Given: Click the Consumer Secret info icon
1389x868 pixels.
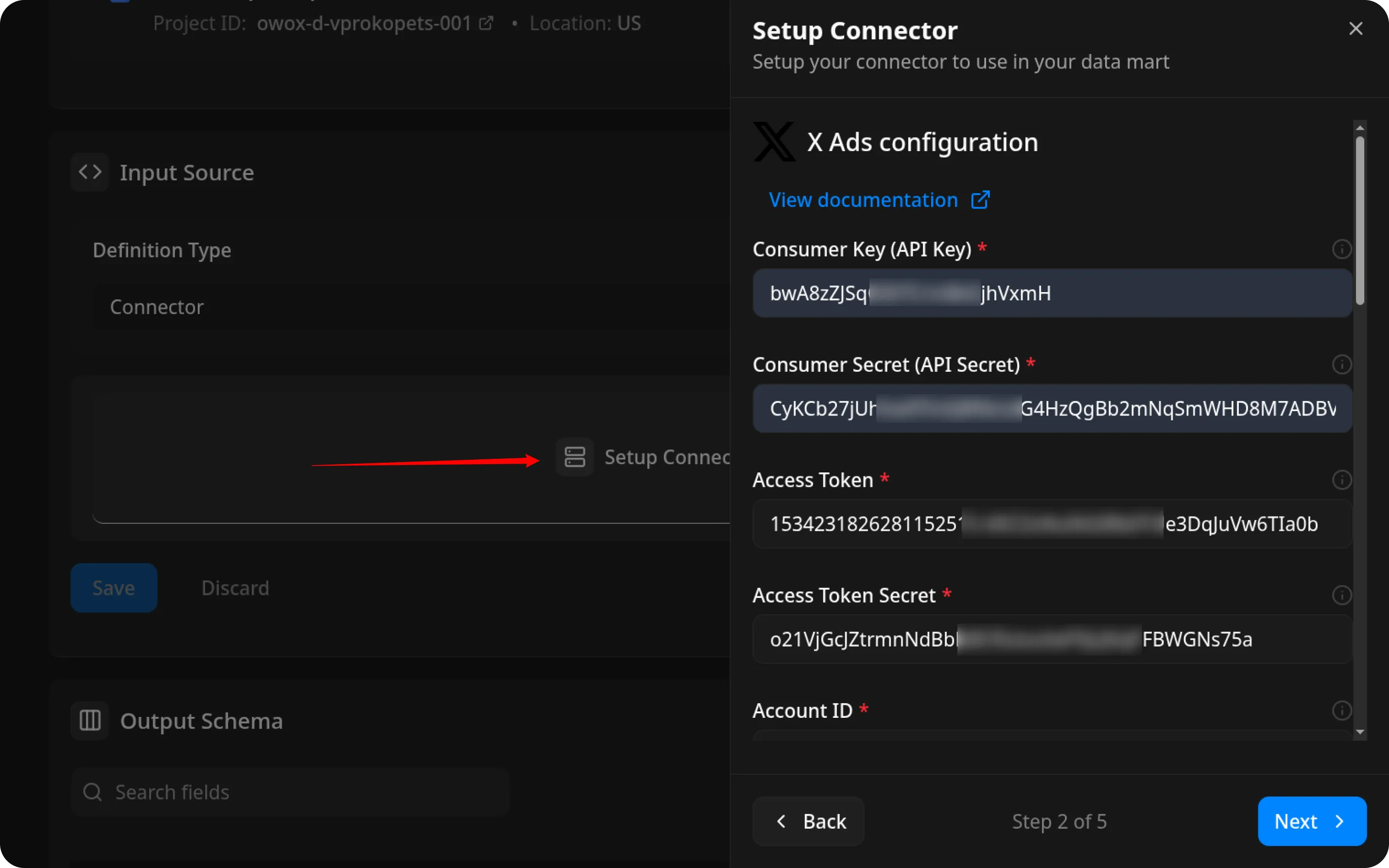Looking at the screenshot, I should (1341, 365).
